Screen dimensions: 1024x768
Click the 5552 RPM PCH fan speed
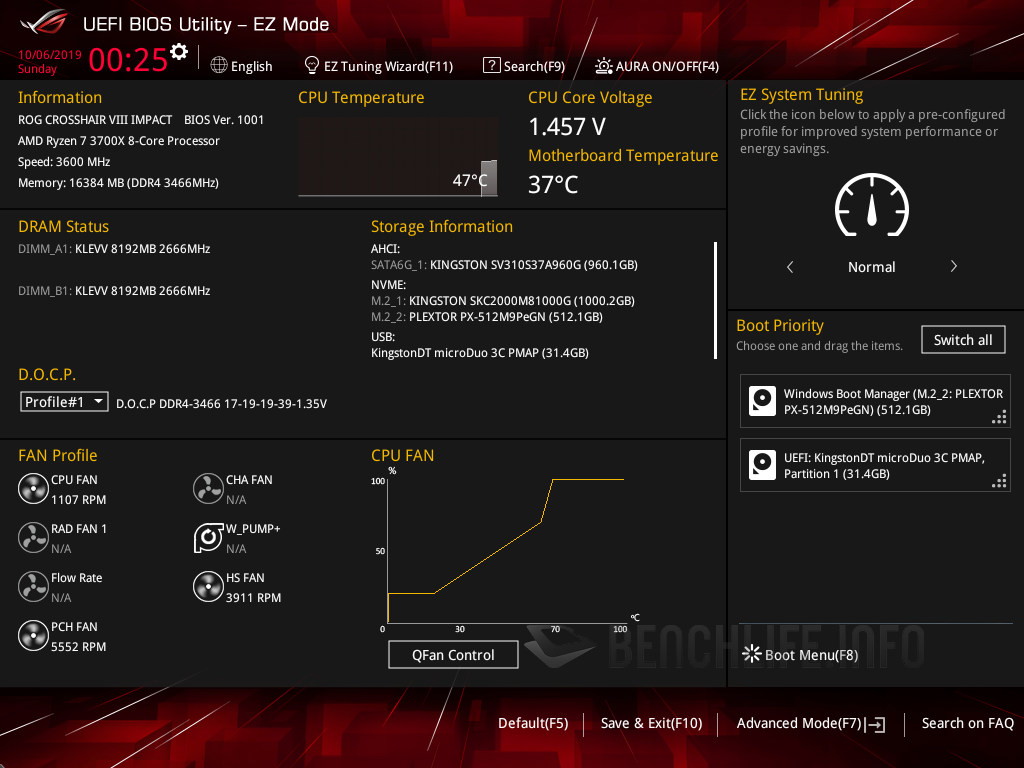(78, 647)
